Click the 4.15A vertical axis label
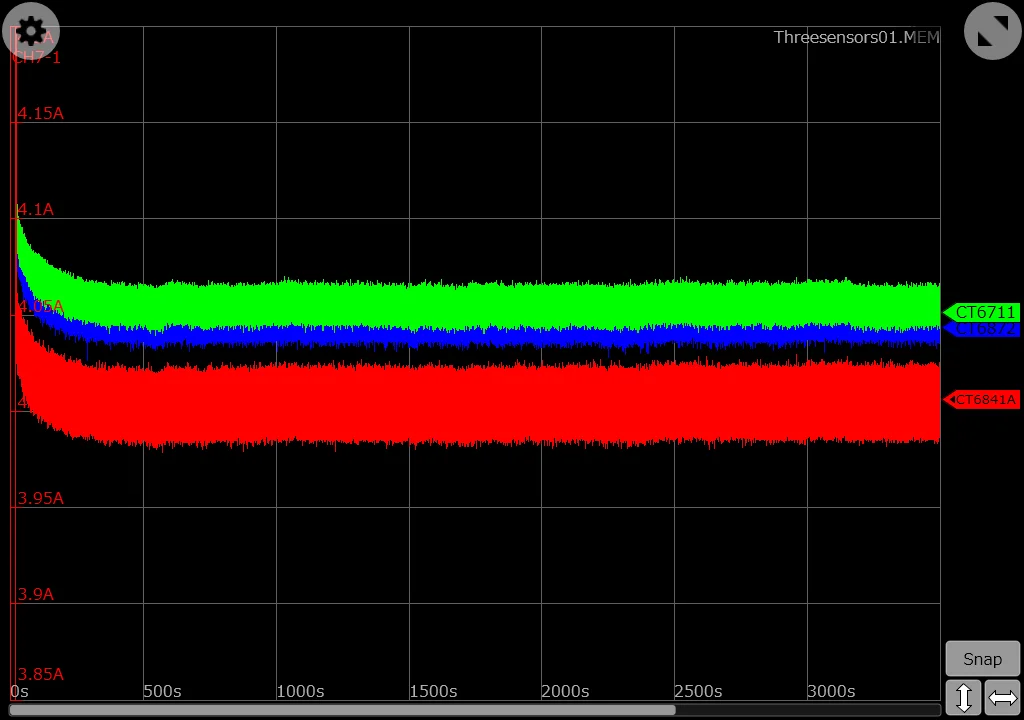 click(x=41, y=113)
